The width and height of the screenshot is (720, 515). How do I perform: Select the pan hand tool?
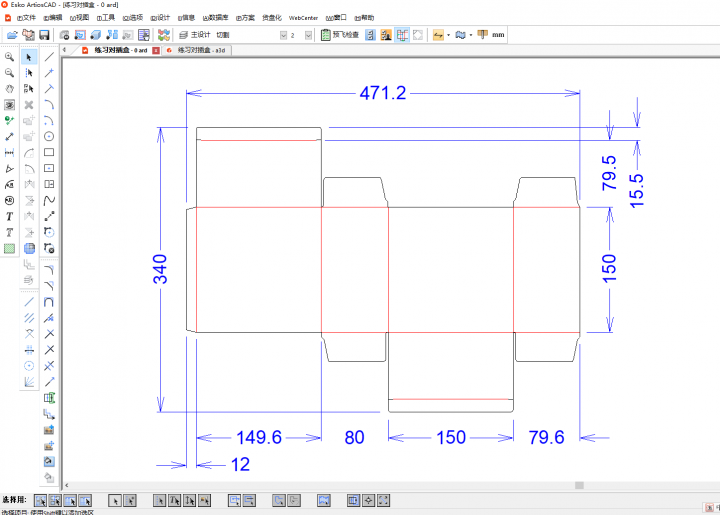pyautogui.click(x=10, y=88)
